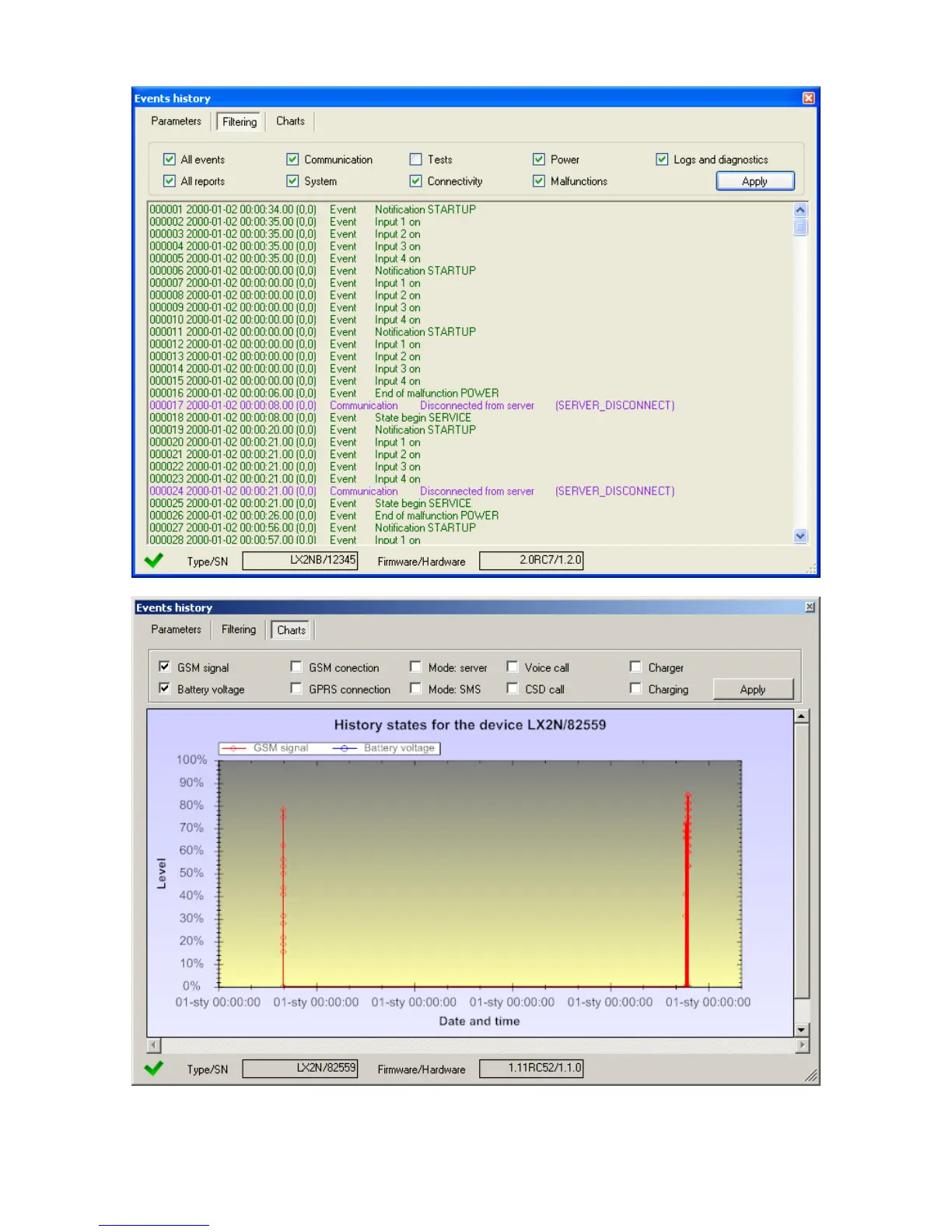Viewport: 952px width, 1232px height.
Task: Click green checkmark icon beside LX2NB/12345
Action: [x=154, y=560]
